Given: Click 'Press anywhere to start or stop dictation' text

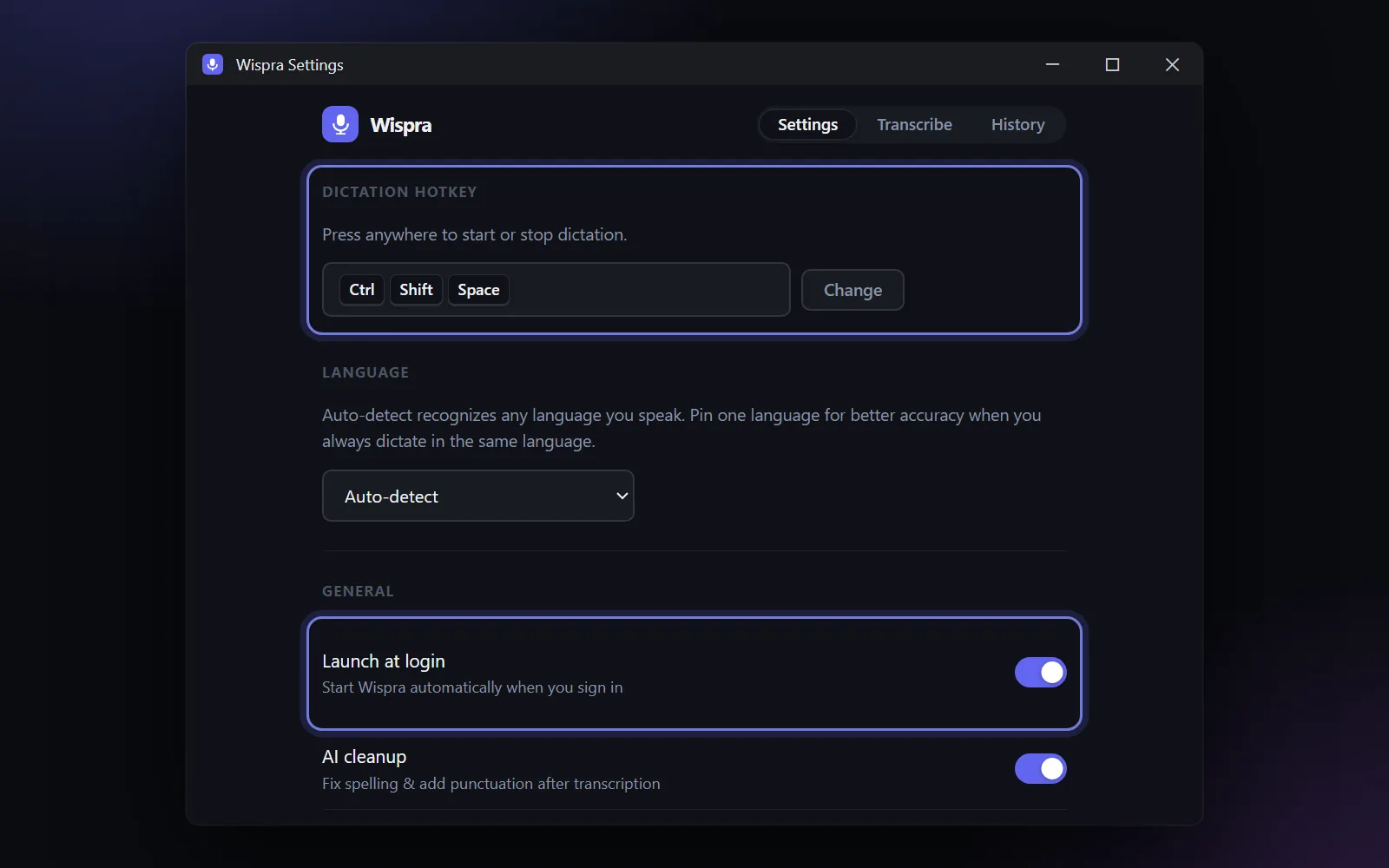Looking at the screenshot, I should [474, 234].
